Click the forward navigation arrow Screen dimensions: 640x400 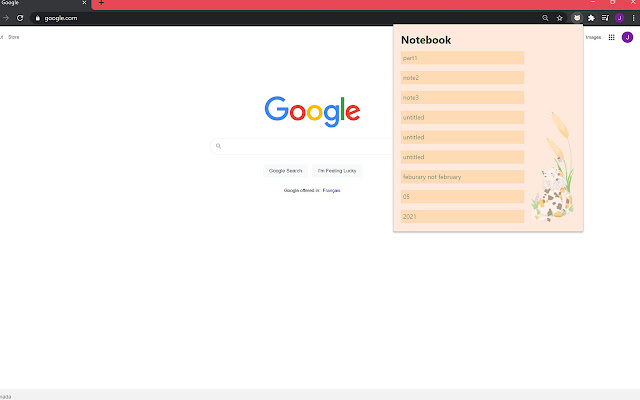pos(5,18)
